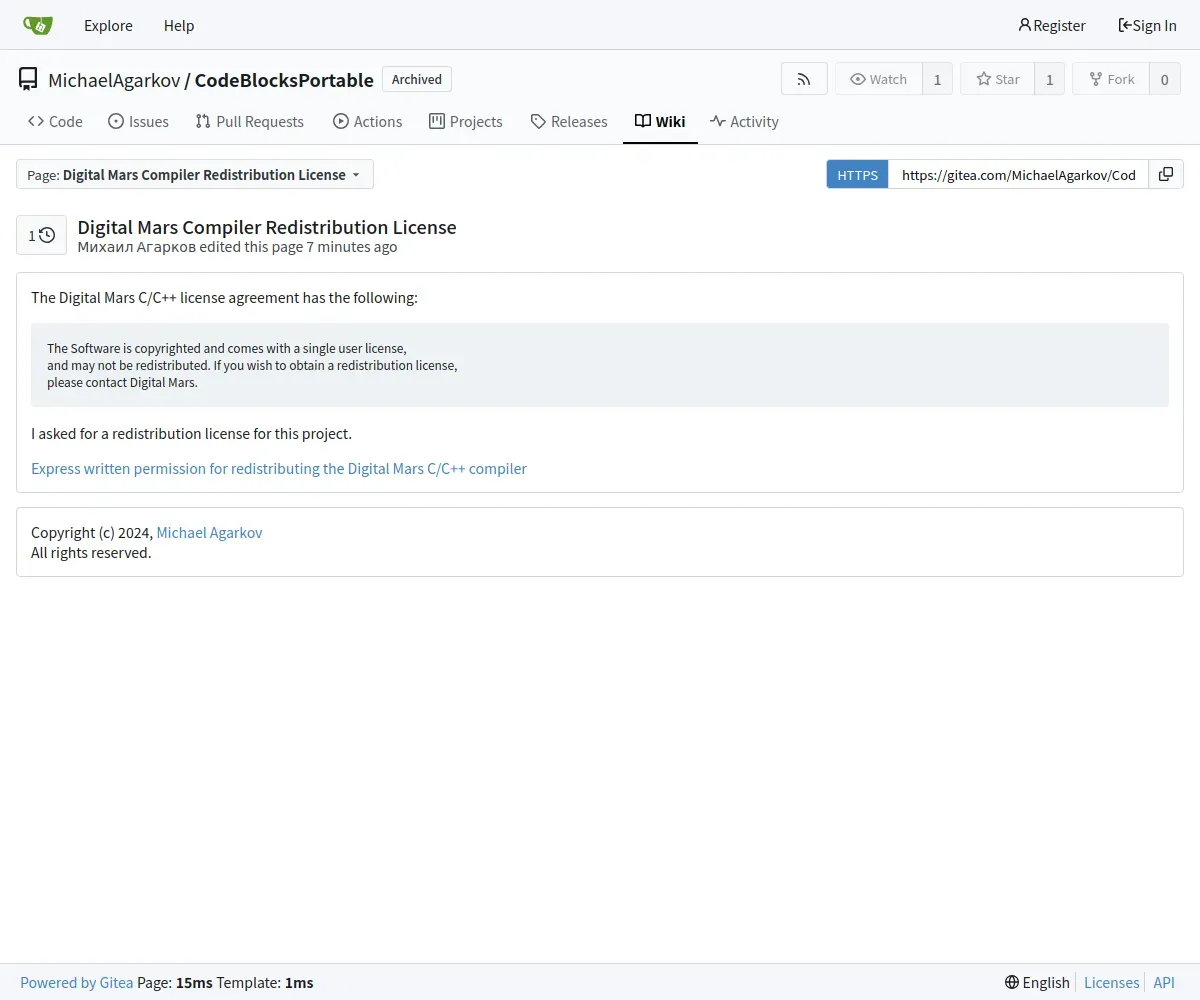Image resolution: width=1200 pixels, height=1000 pixels.
Task: Click the Archived label
Action: (x=417, y=79)
